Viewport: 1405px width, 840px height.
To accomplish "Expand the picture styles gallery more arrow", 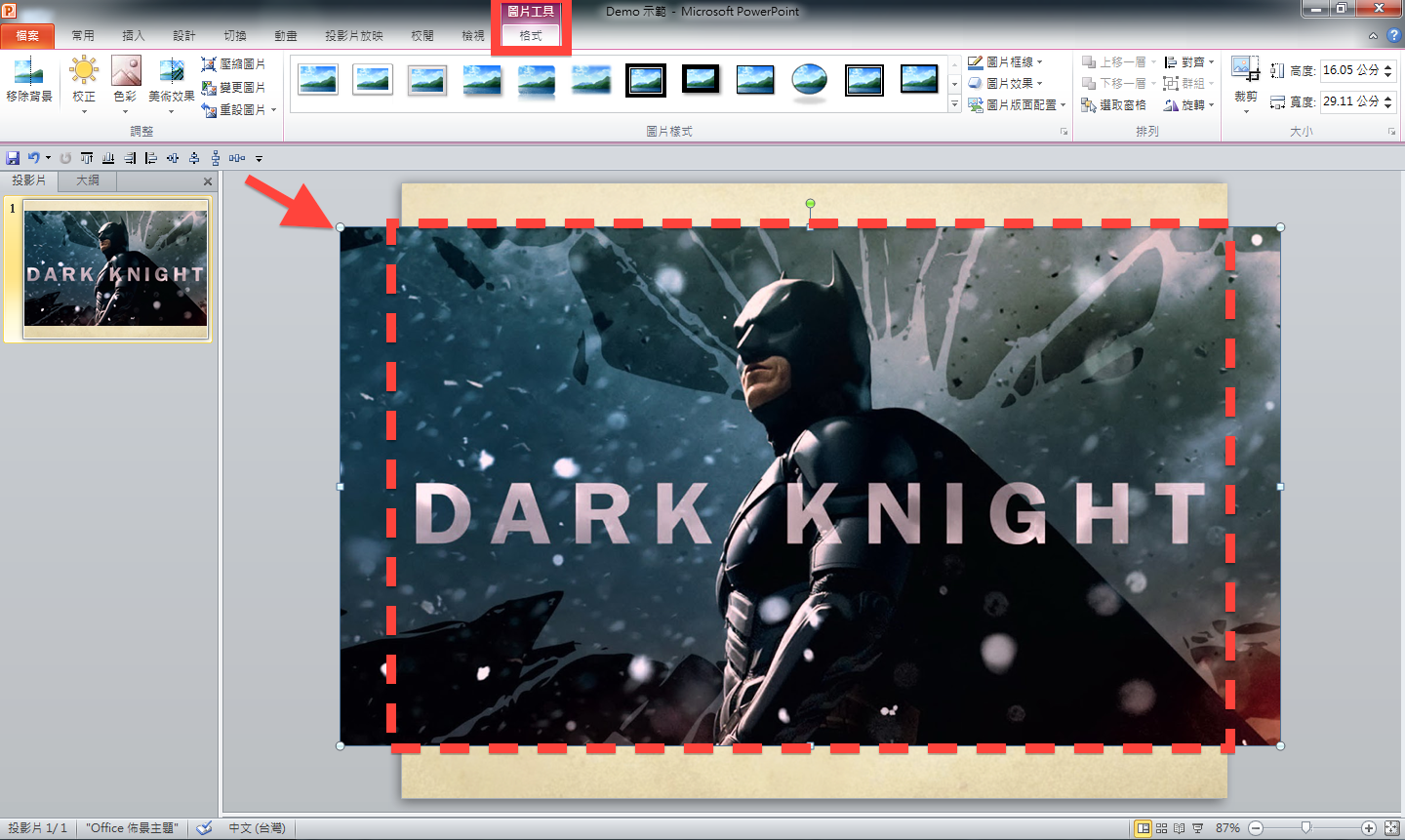I will tap(955, 104).
